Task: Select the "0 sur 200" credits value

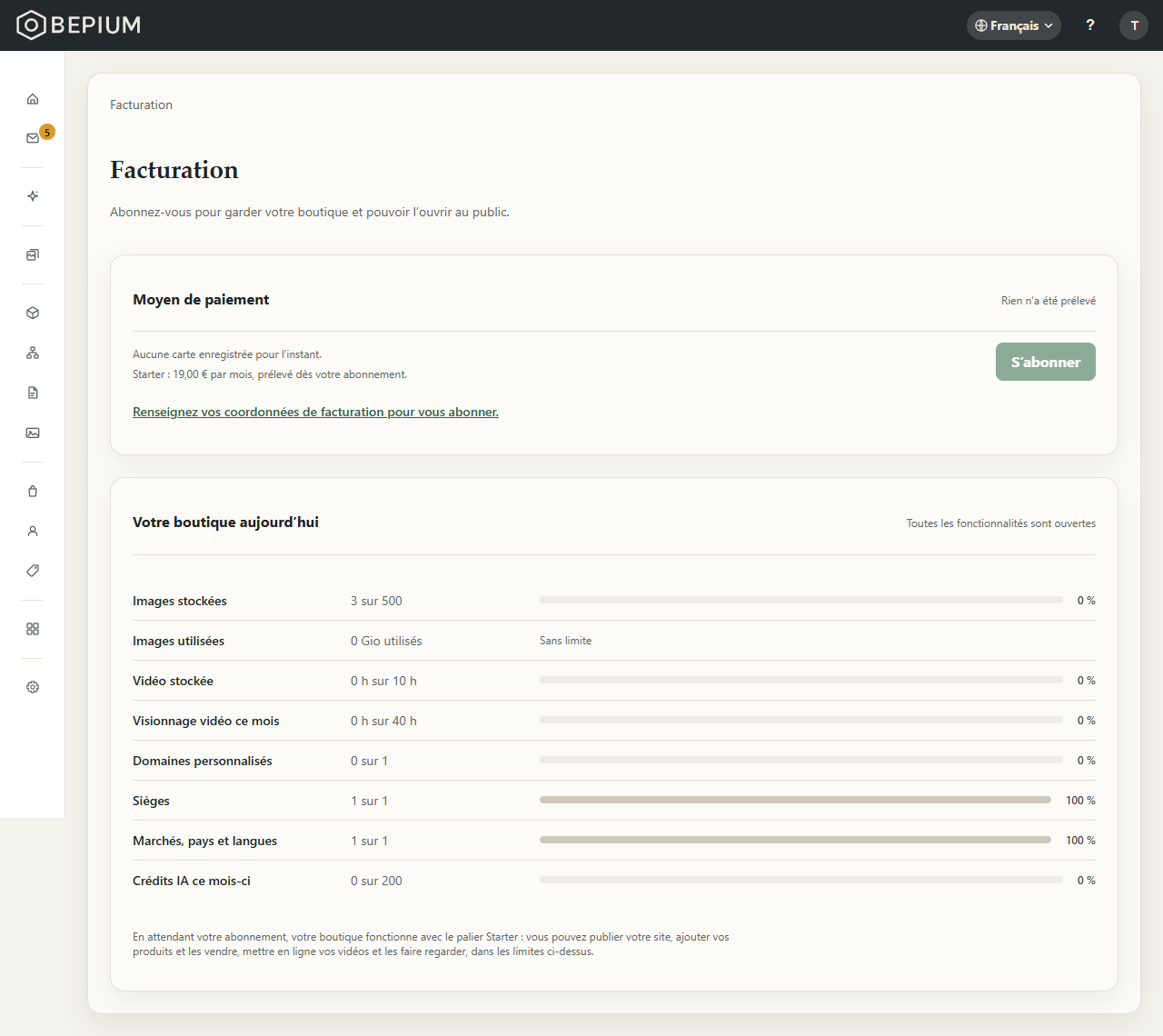Action: click(x=376, y=881)
